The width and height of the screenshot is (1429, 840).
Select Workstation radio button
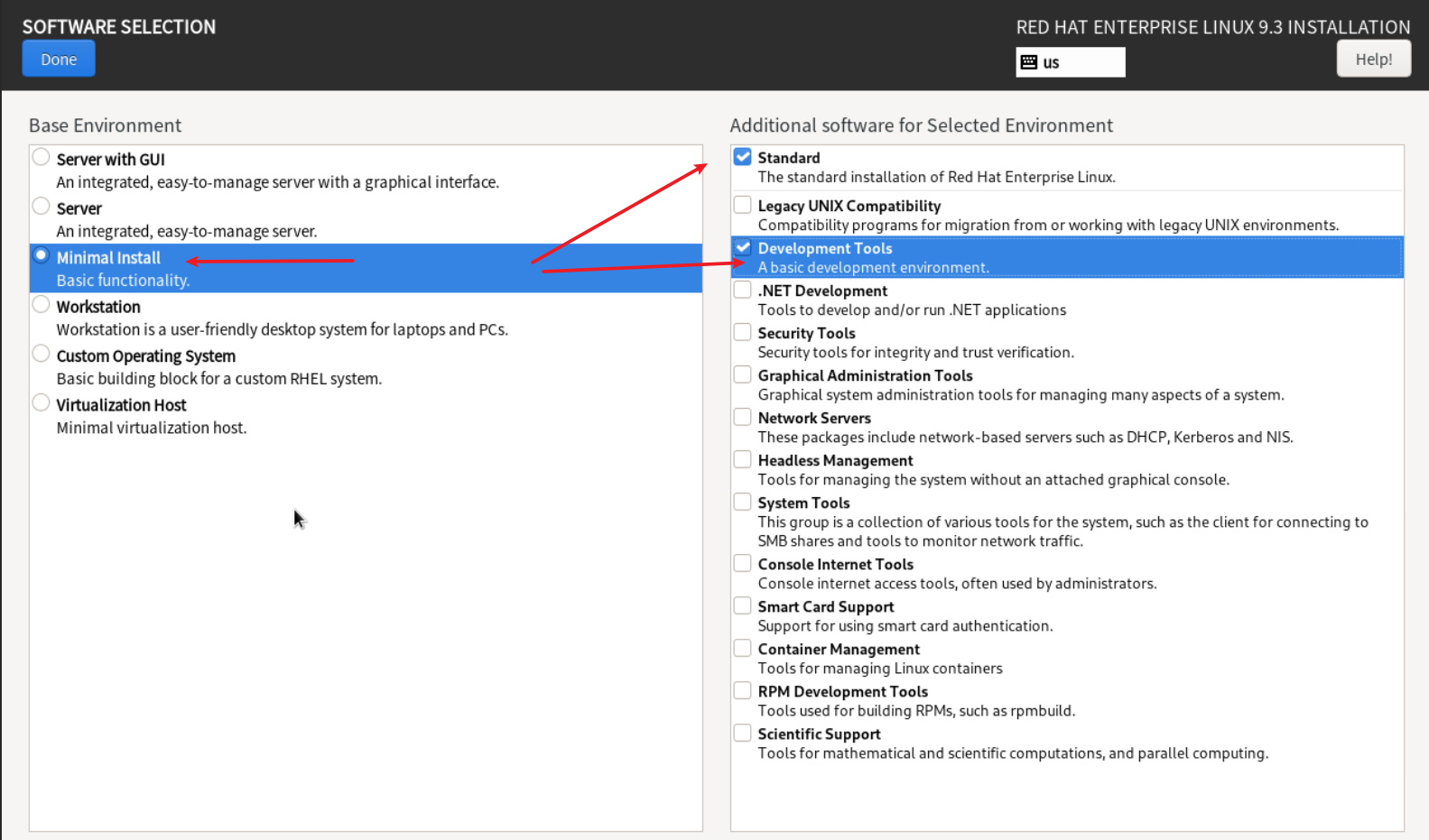pos(42,305)
